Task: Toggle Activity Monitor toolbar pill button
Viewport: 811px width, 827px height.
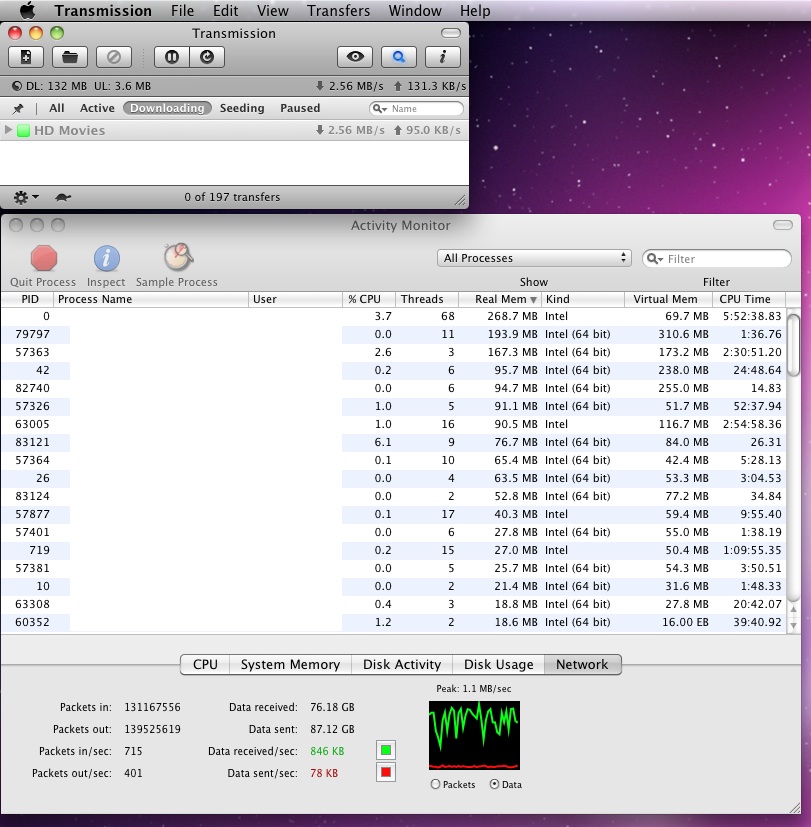Action: tap(783, 225)
